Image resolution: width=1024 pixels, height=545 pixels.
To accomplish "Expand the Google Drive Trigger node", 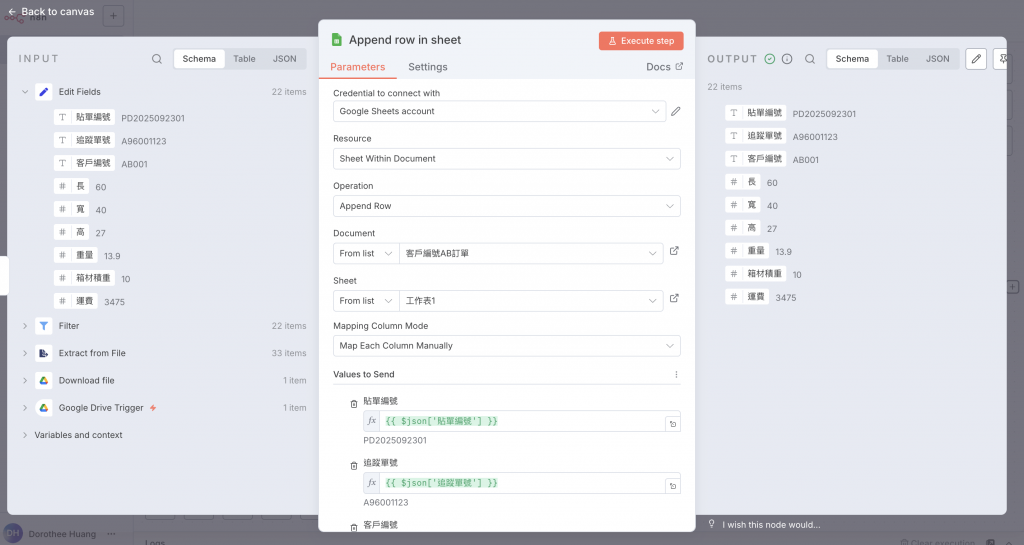I will point(25,408).
